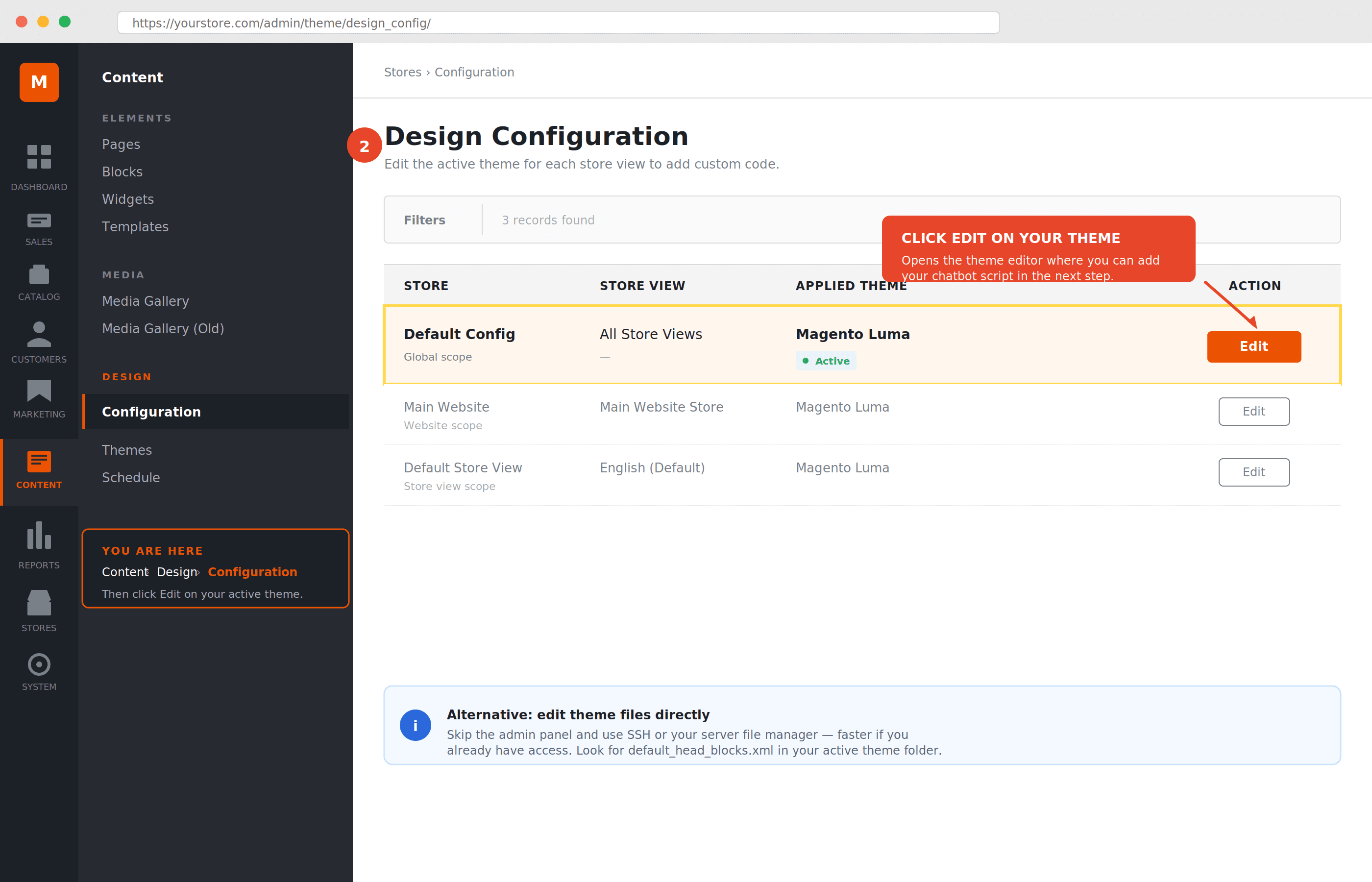Select the Sales icon in the sidebar
This screenshot has width=1372, height=882.
coord(39,223)
